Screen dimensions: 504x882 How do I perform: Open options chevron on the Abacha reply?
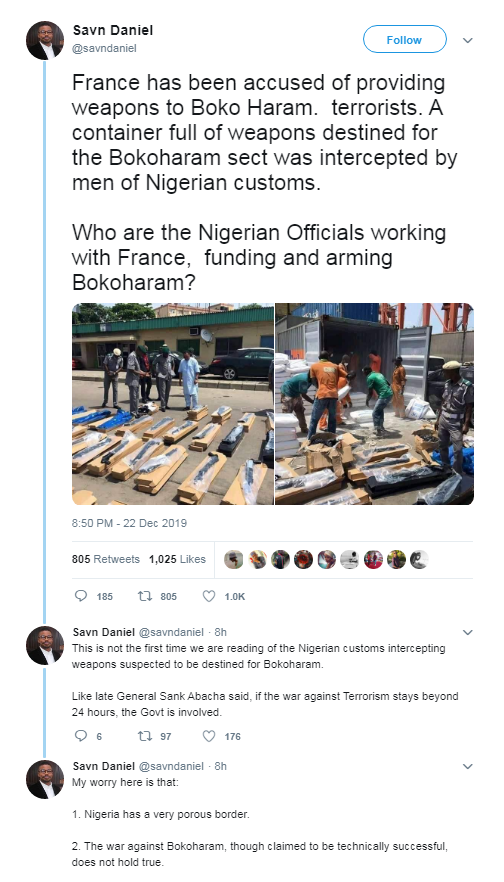tap(467, 632)
